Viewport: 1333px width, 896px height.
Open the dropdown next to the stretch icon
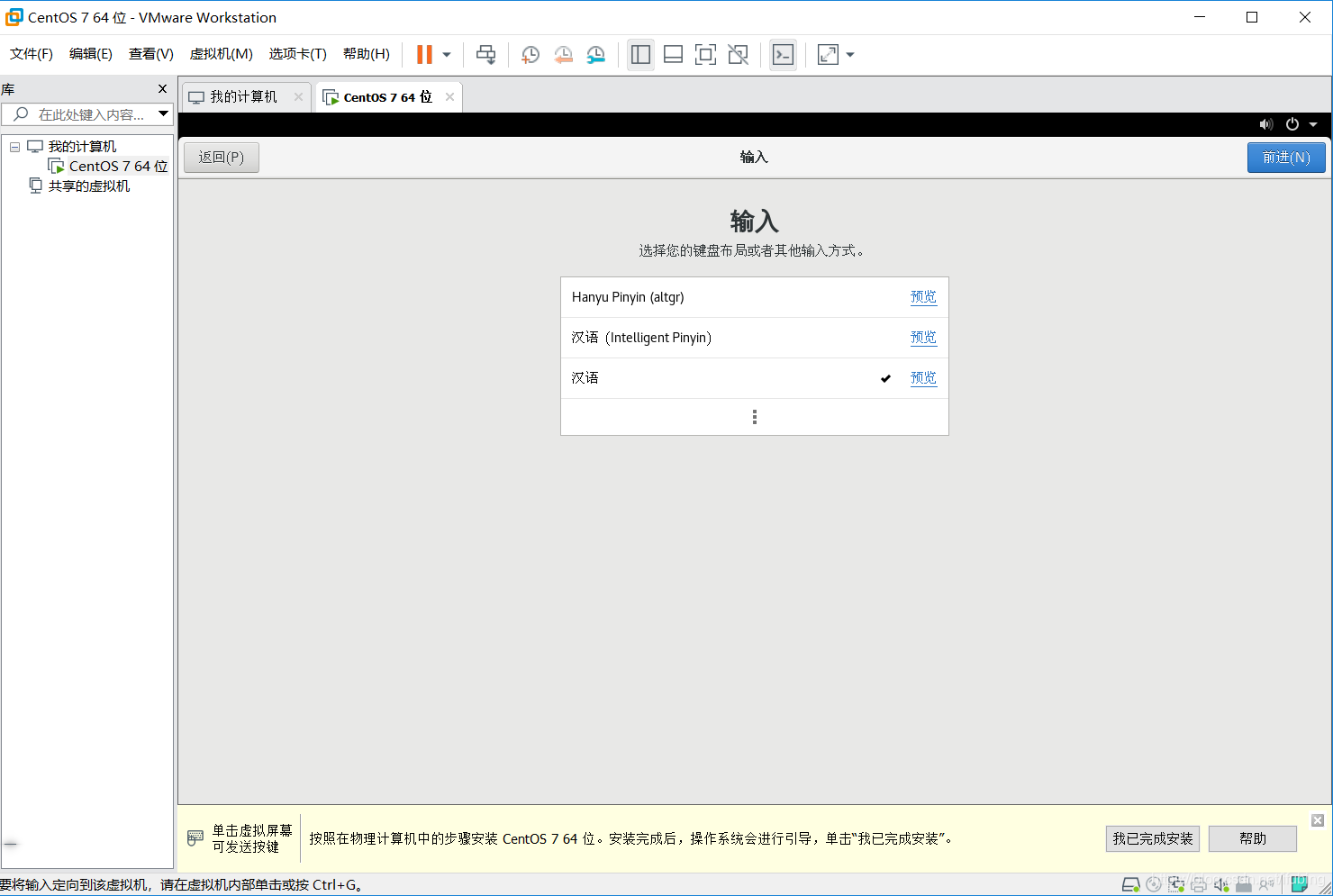coord(850,55)
